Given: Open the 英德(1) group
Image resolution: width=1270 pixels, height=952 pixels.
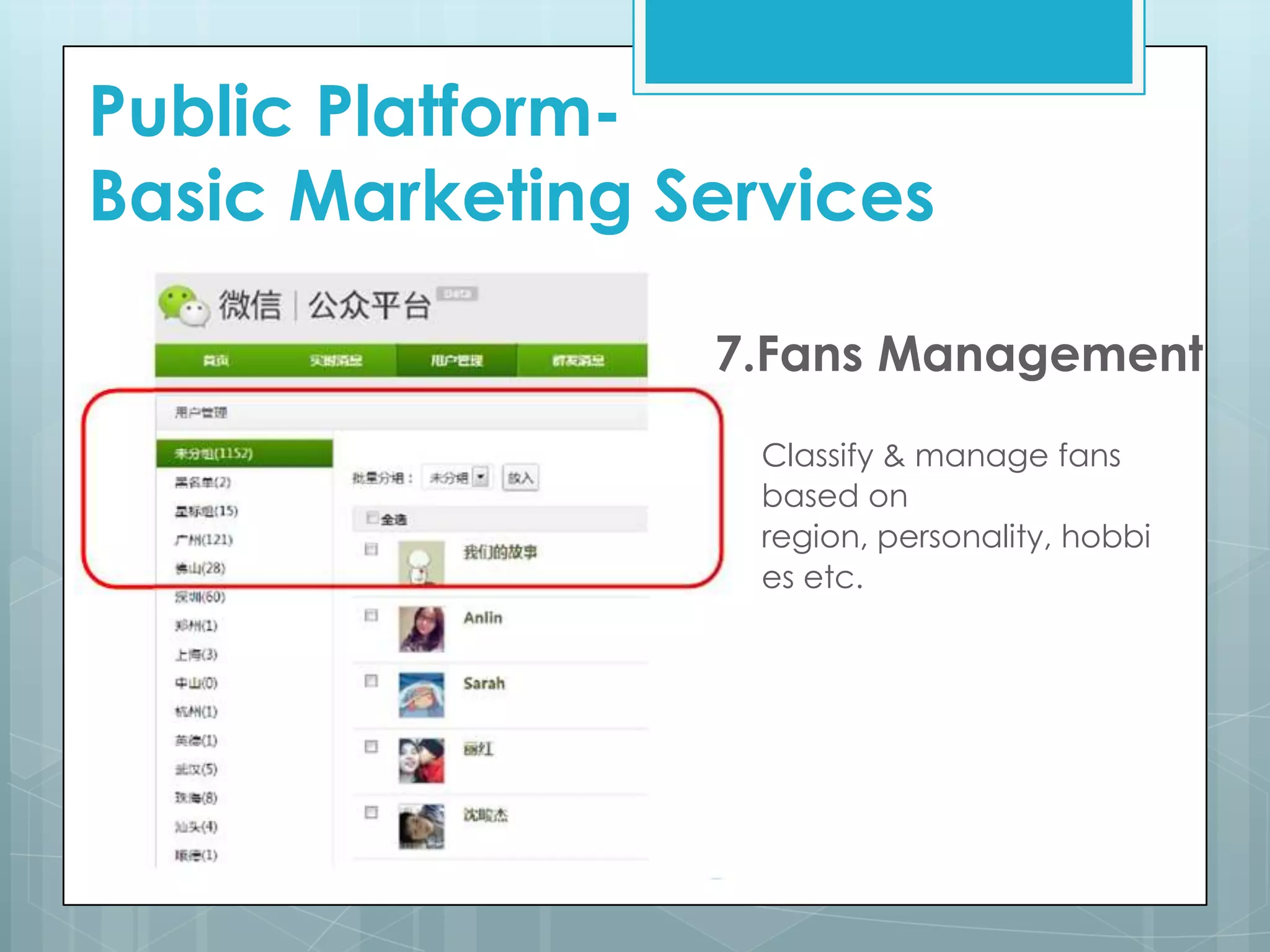Looking at the screenshot, I should tap(196, 741).
